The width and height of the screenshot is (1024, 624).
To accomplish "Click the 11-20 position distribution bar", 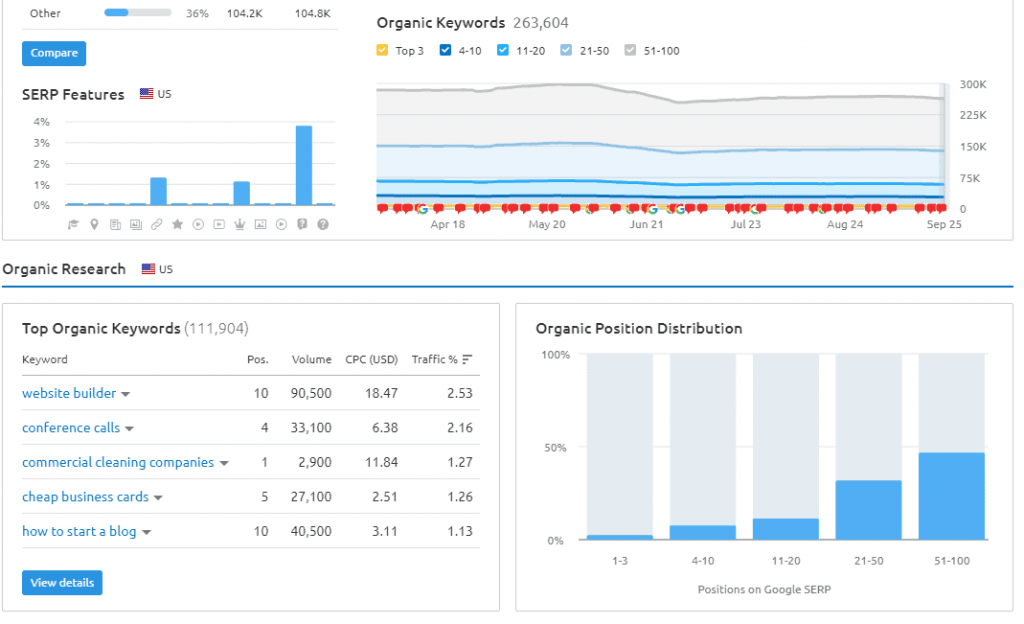I will click(x=786, y=529).
